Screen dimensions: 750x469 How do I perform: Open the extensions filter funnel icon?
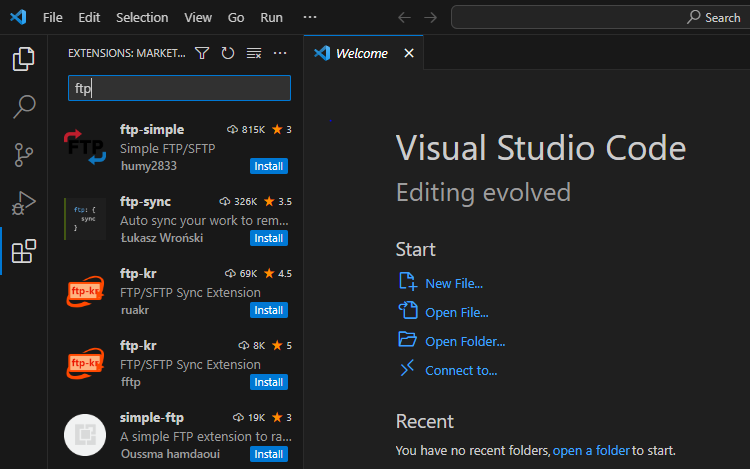pyautogui.click(x=202, y=54)
